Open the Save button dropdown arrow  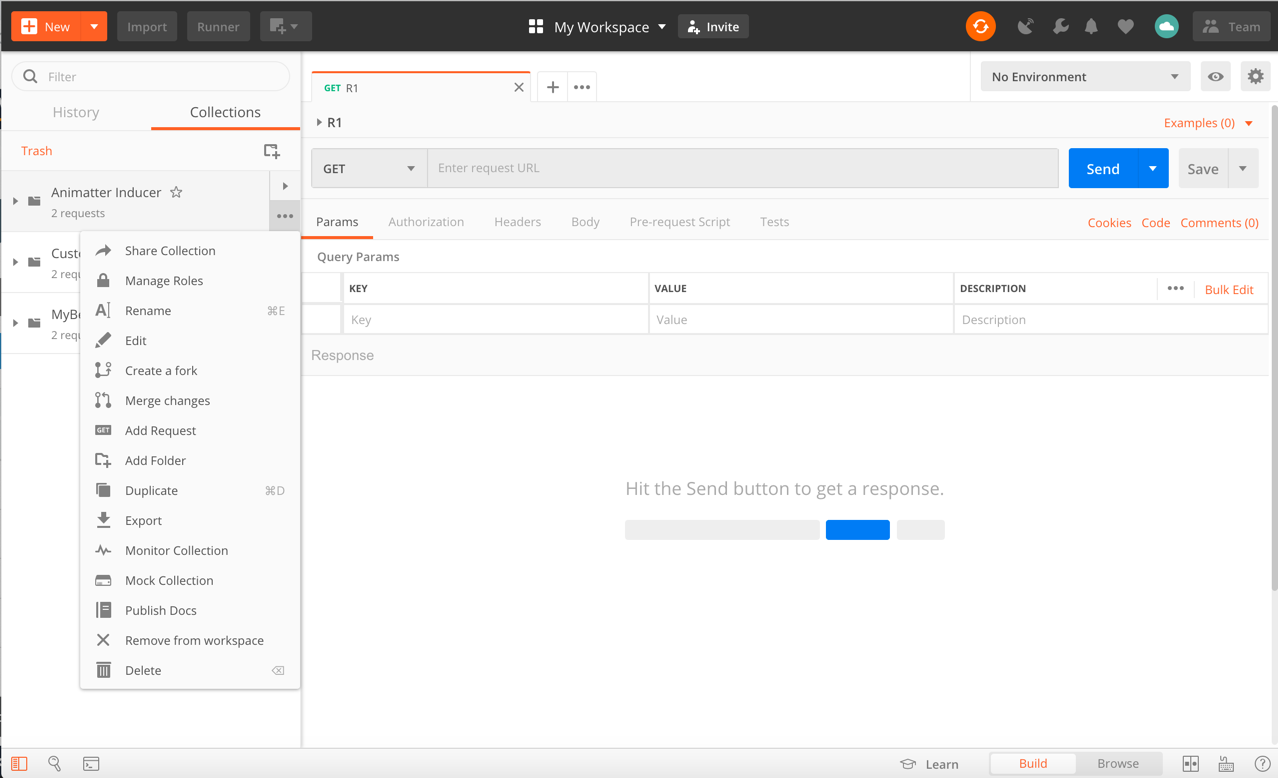pos(1243,168)
